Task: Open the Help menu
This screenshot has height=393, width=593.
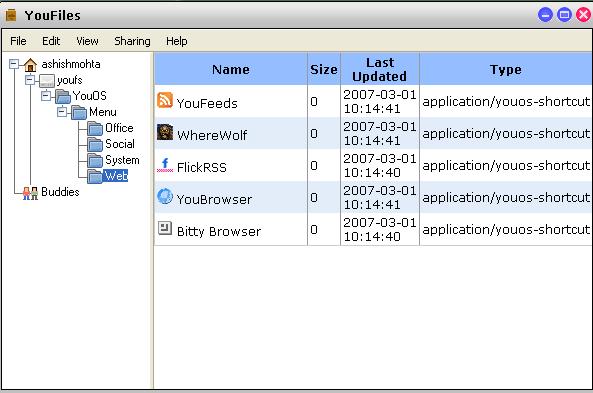Action: (177, 41)
